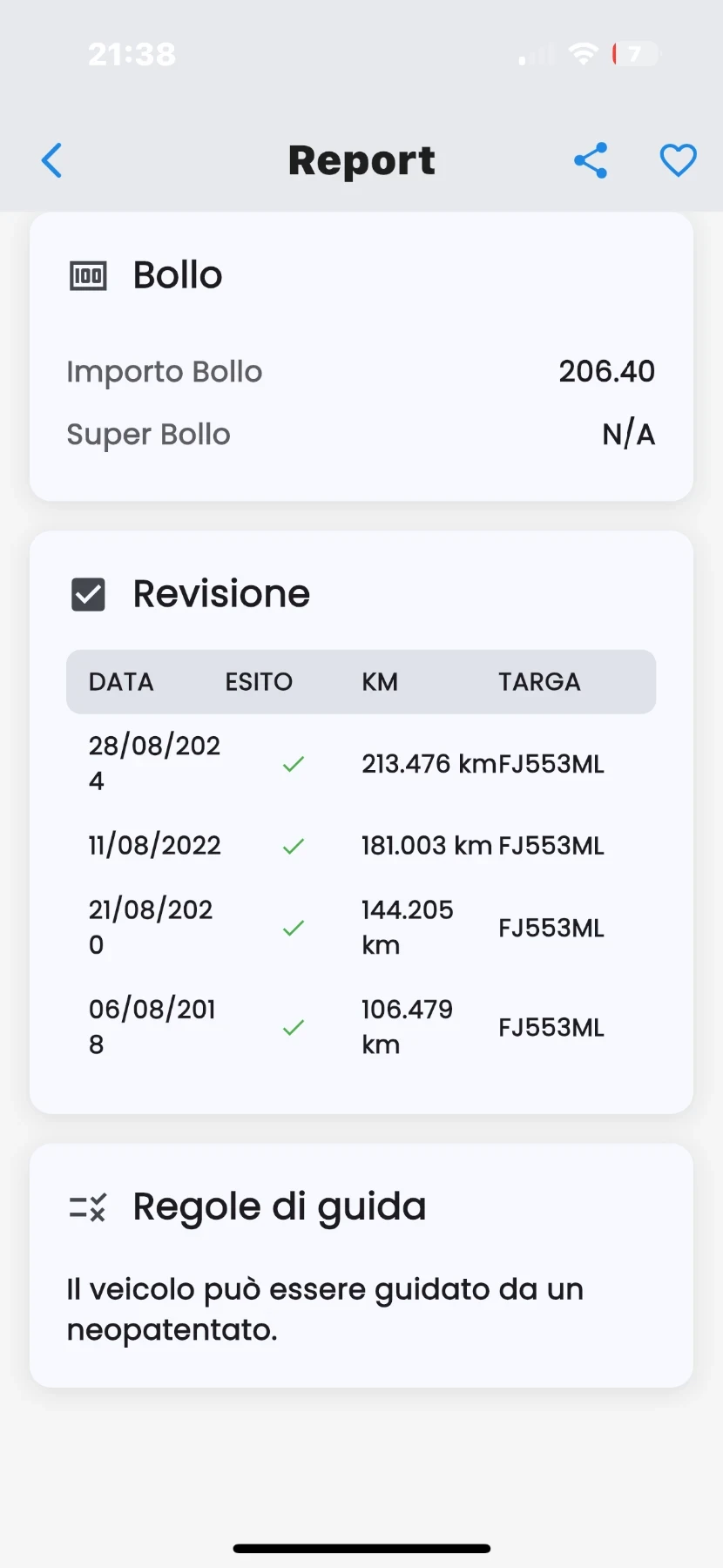This screenshot has height=1568, width=723.
Task: Tap the KM column header
Action: point(380,681)
